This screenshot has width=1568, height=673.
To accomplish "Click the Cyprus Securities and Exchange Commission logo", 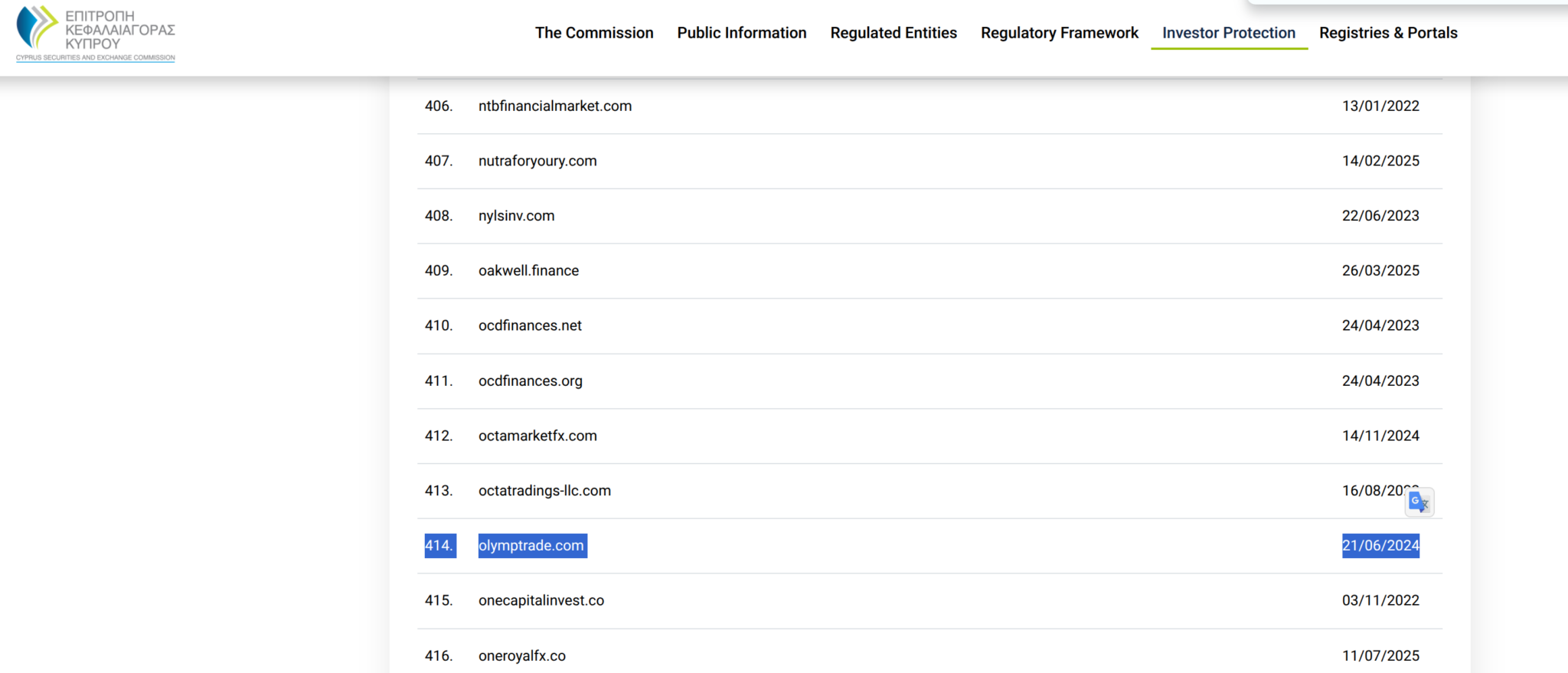I will click(x=96, y=34).
